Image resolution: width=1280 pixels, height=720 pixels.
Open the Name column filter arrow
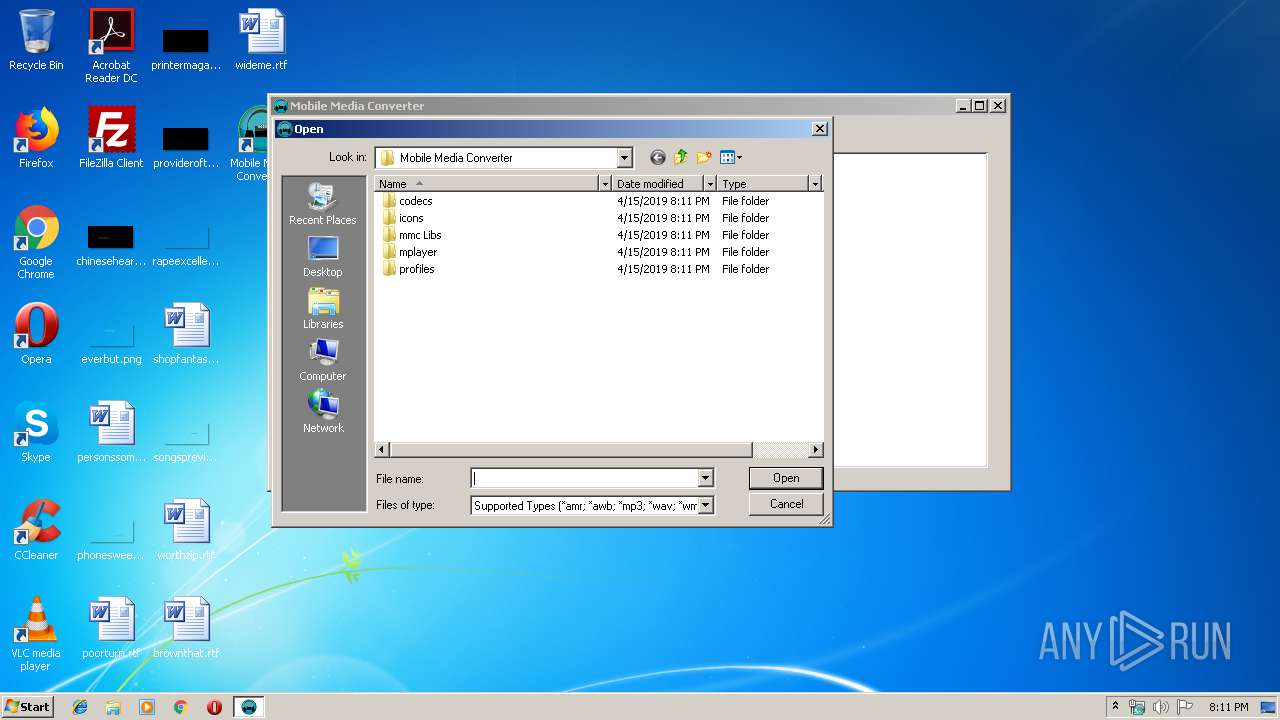coord(604,184)
